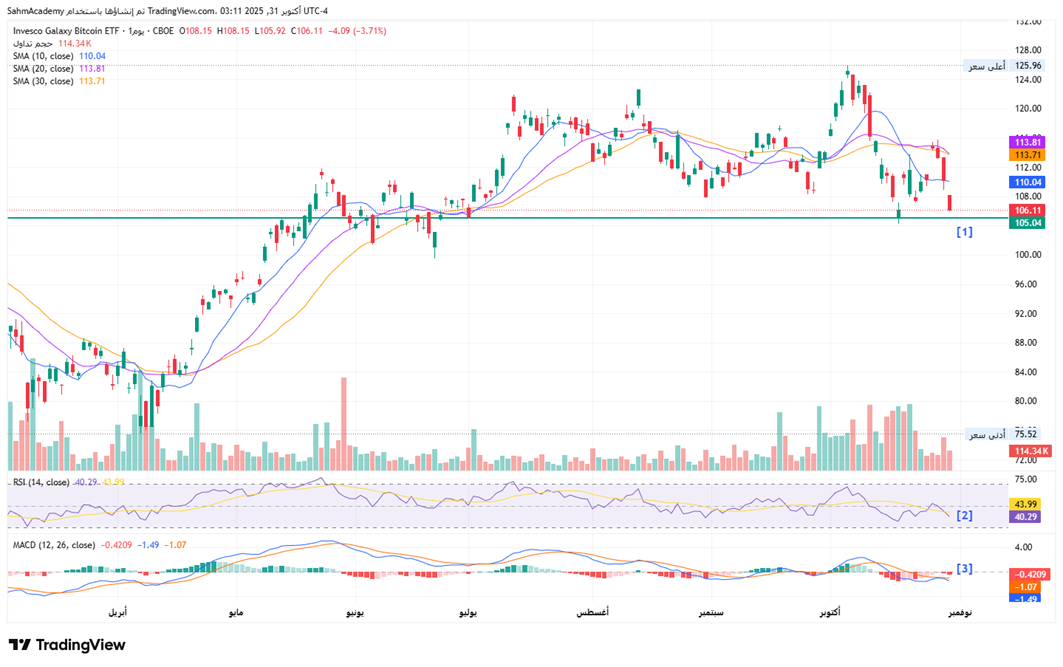Image resolution: width=1063 pixels, height=667 pixels.
Task: Click the red 106.11 current price tag
Action: tap(1029, 210)
